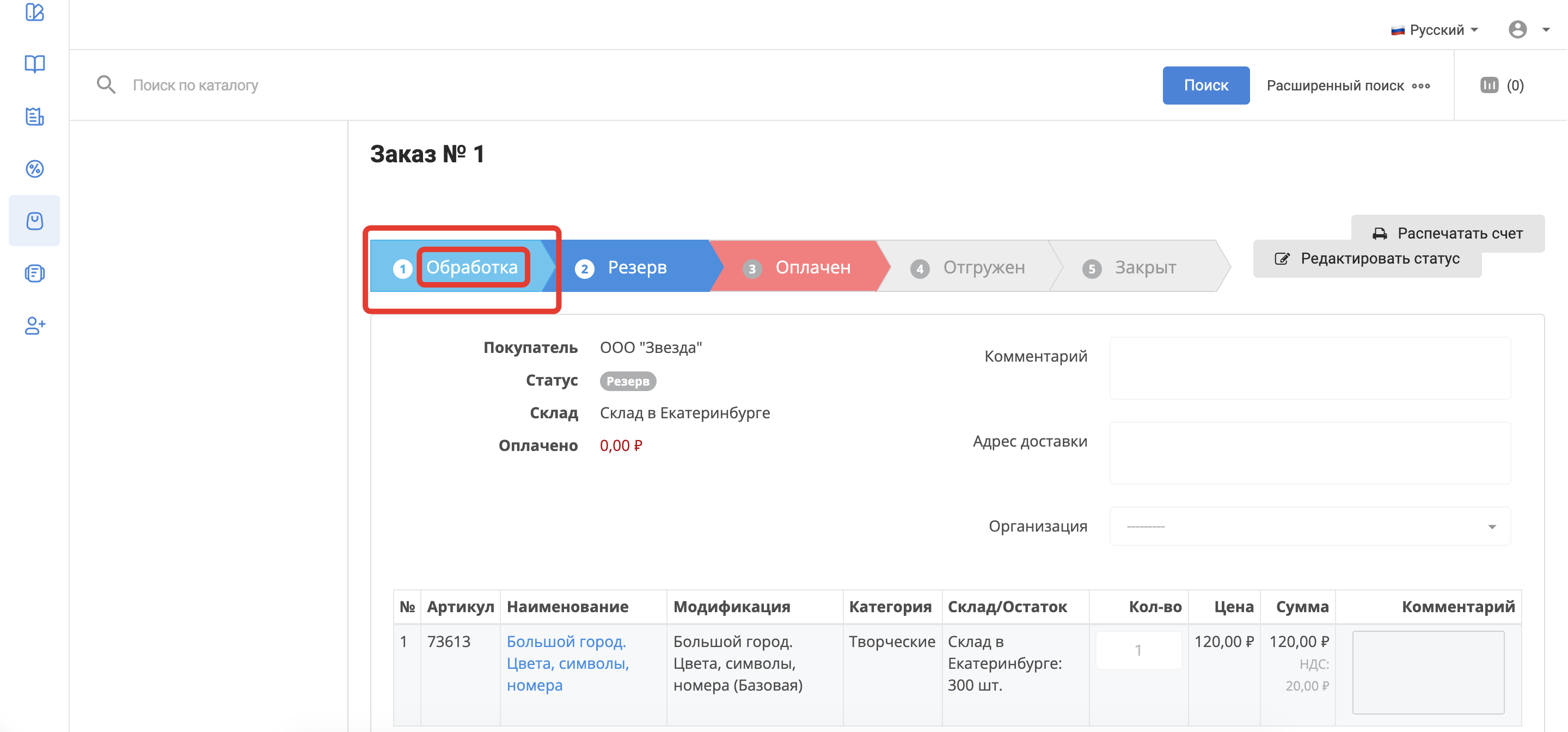1568x732 pixels.
Task: Open the discounts percent icon in sidebar
Action: tap(35, 169)
